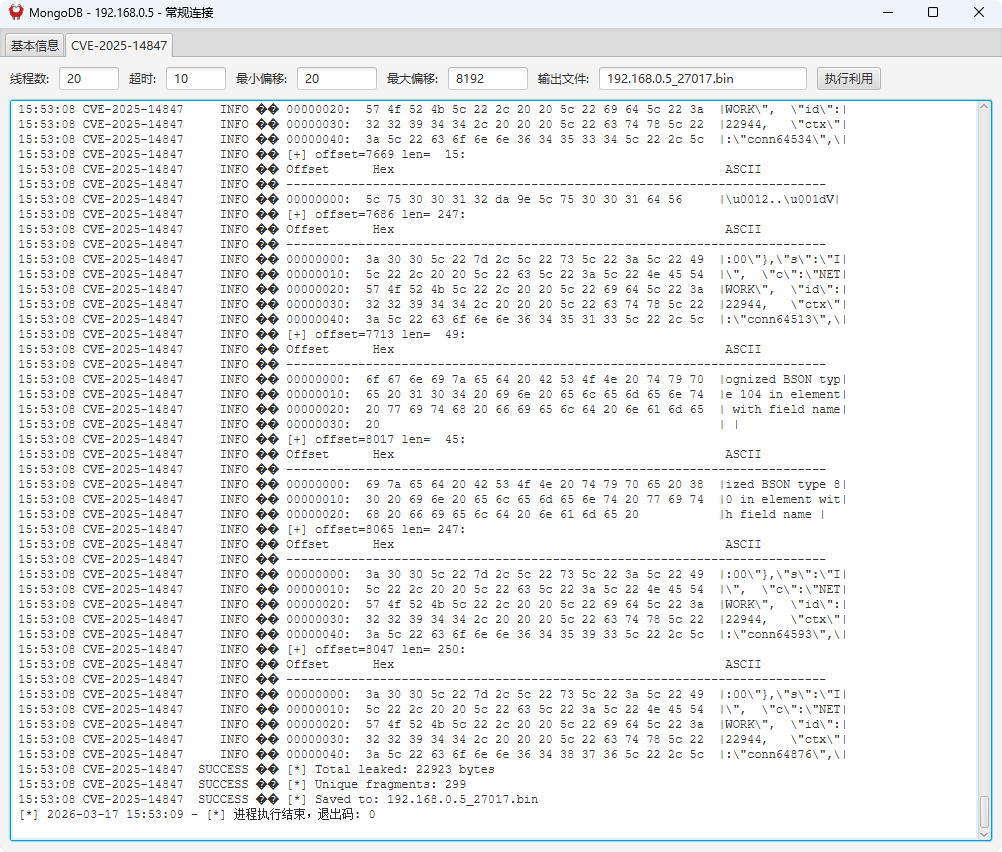Click the 'Total leaked: 22923 bytes' line

coord(256,769)
